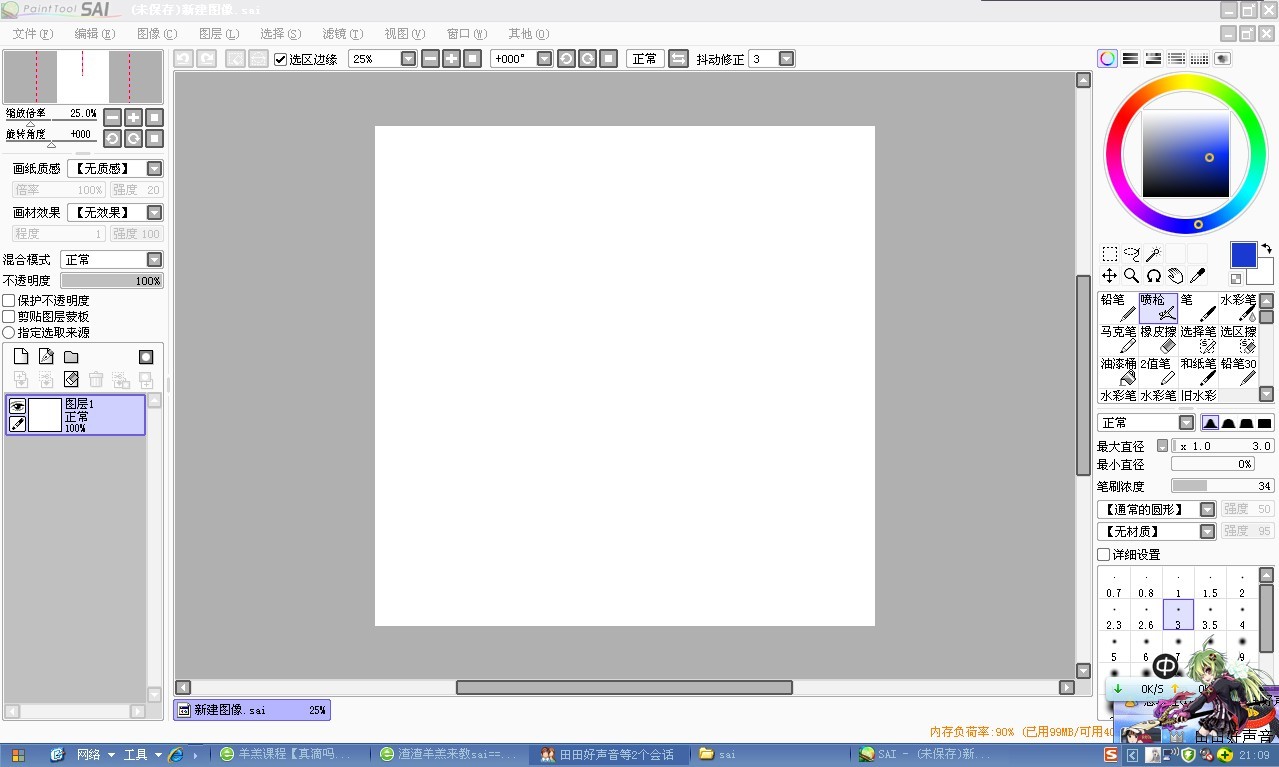Enable 详细设置 checkbox
Screen dimensions: 1279x767
coord(1104,554)
